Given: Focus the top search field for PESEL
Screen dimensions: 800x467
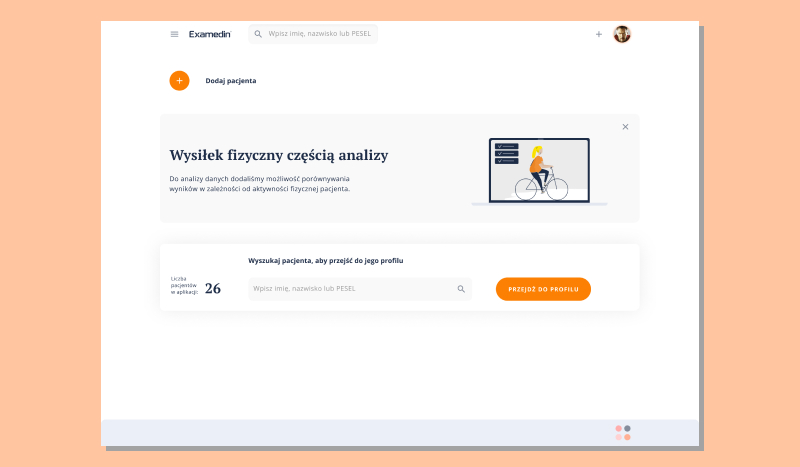Looking at the screenshot, I should pos(313,34).
